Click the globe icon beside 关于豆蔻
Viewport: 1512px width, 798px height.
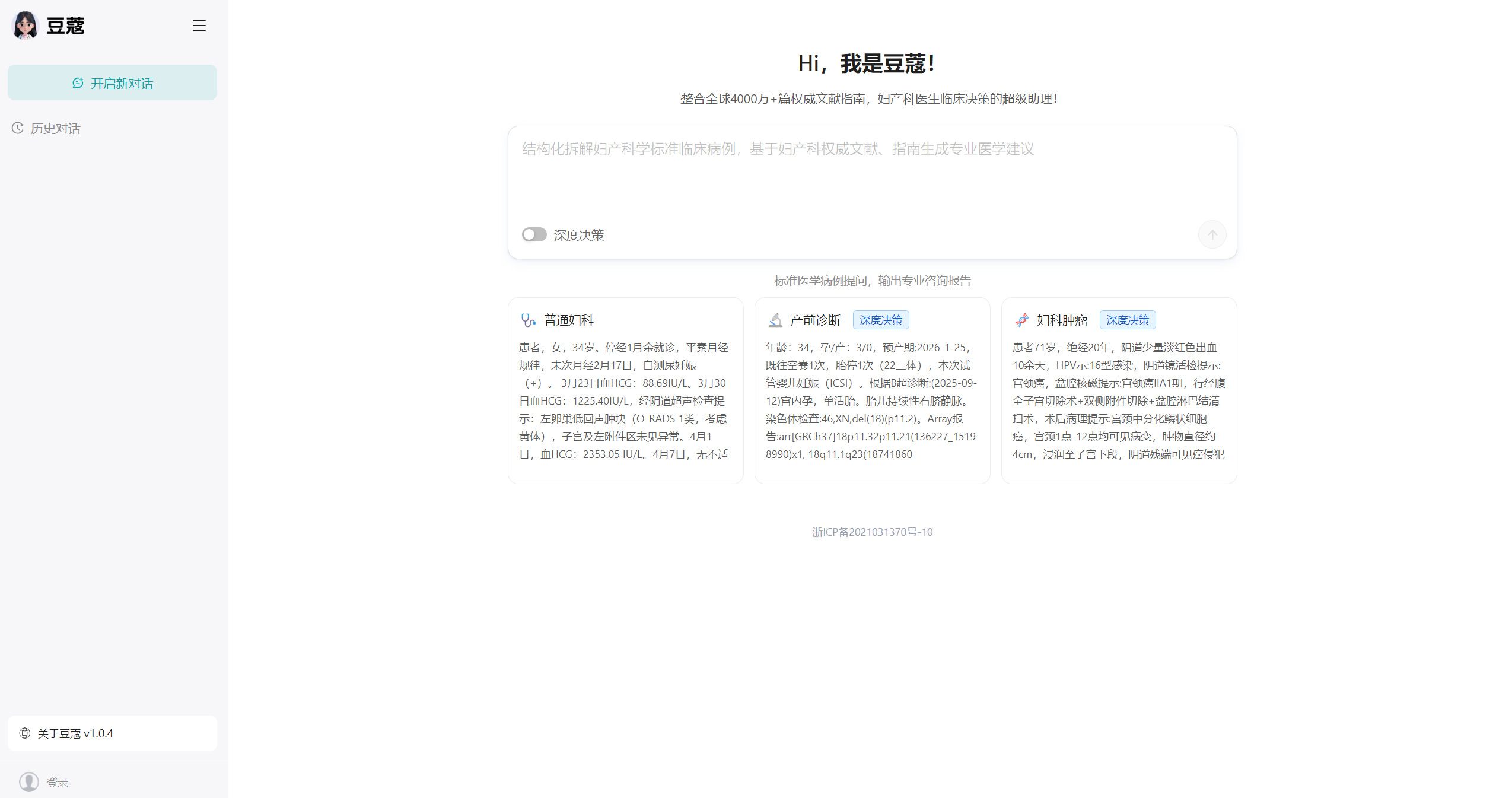25,733
